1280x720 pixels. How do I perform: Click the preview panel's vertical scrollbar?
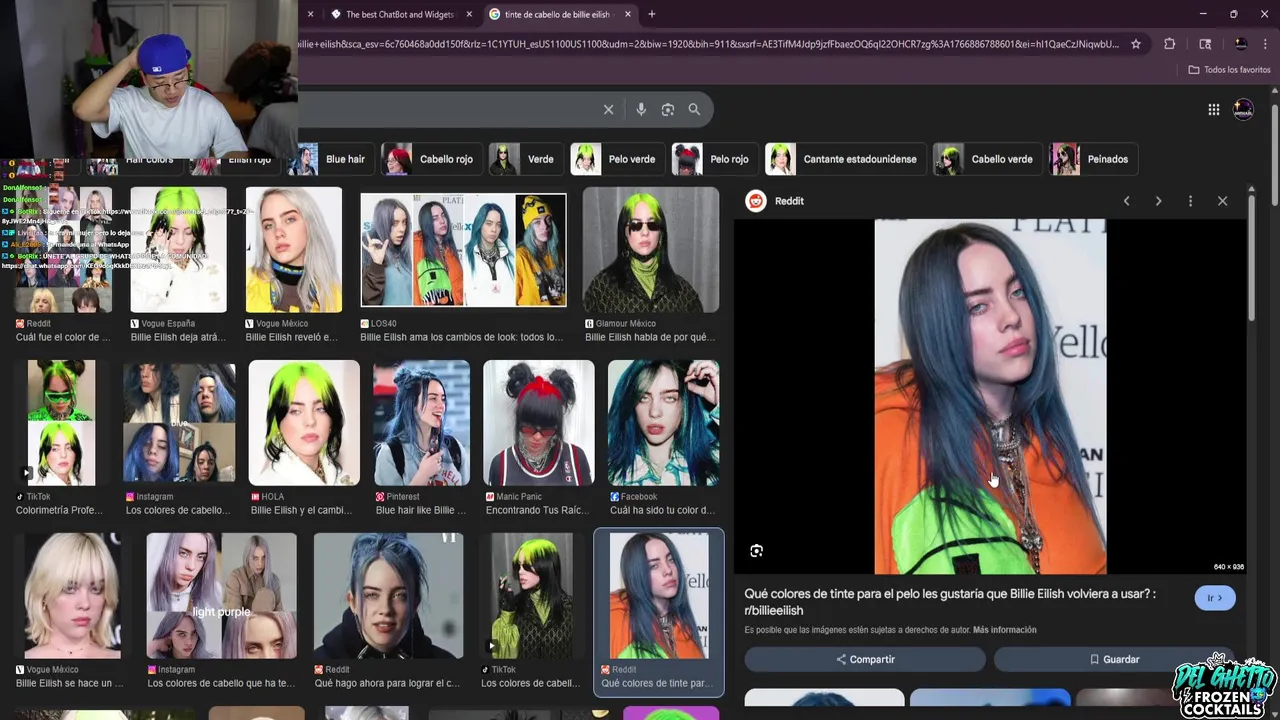(x=1251, y=258)
